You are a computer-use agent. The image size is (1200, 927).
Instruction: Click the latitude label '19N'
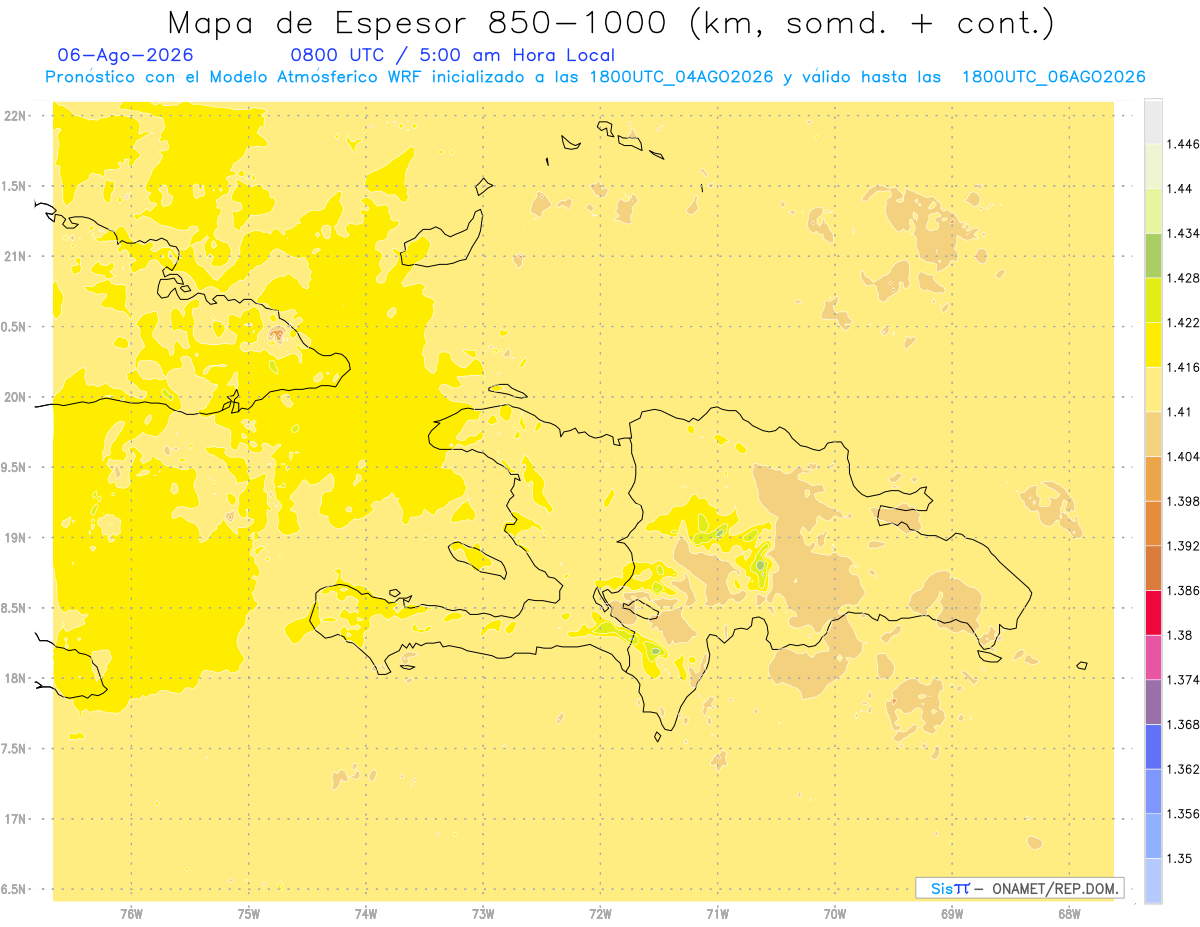tap(15, 538)
